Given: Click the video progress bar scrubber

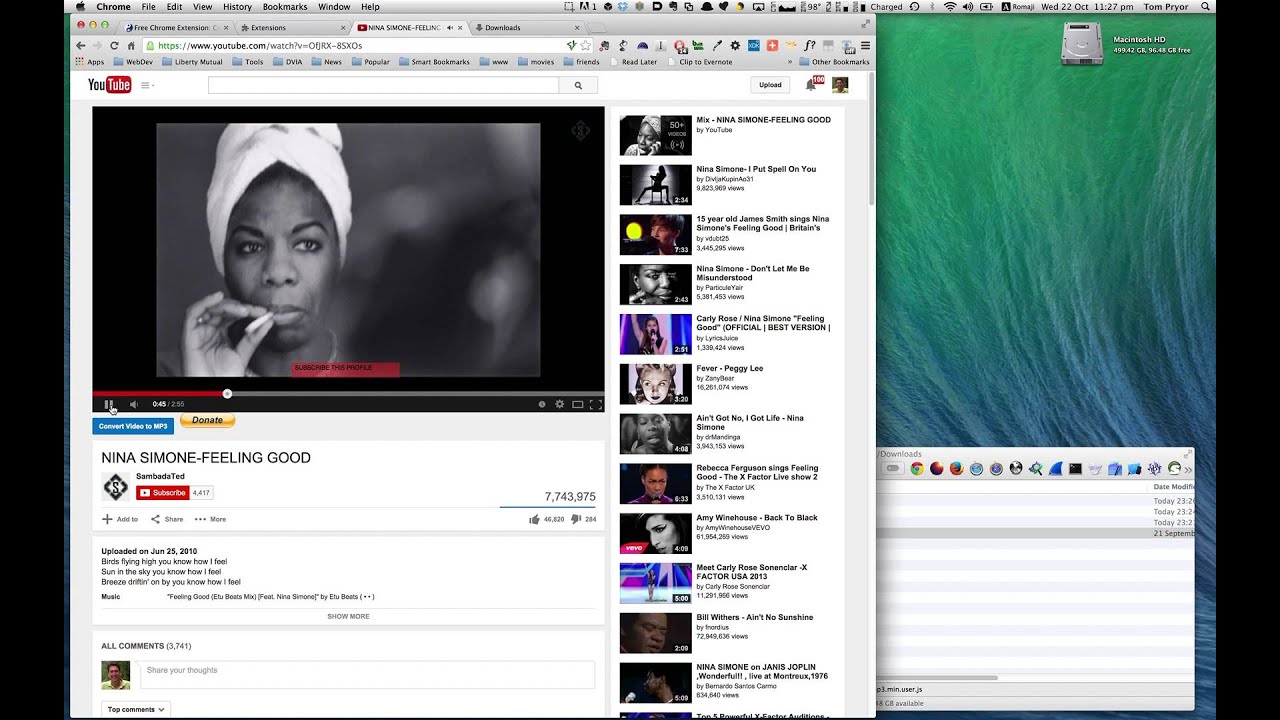Looking at the screenshot, I should [227, 394].
